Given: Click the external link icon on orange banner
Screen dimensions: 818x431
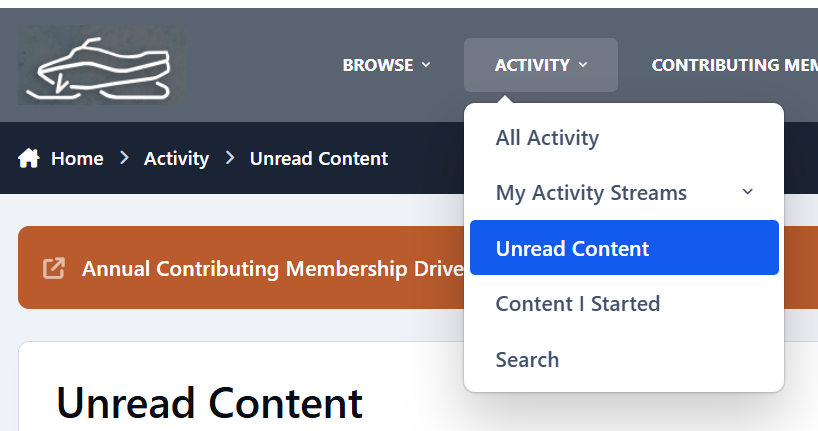Looking at the screenshot, I should point(54,268).
